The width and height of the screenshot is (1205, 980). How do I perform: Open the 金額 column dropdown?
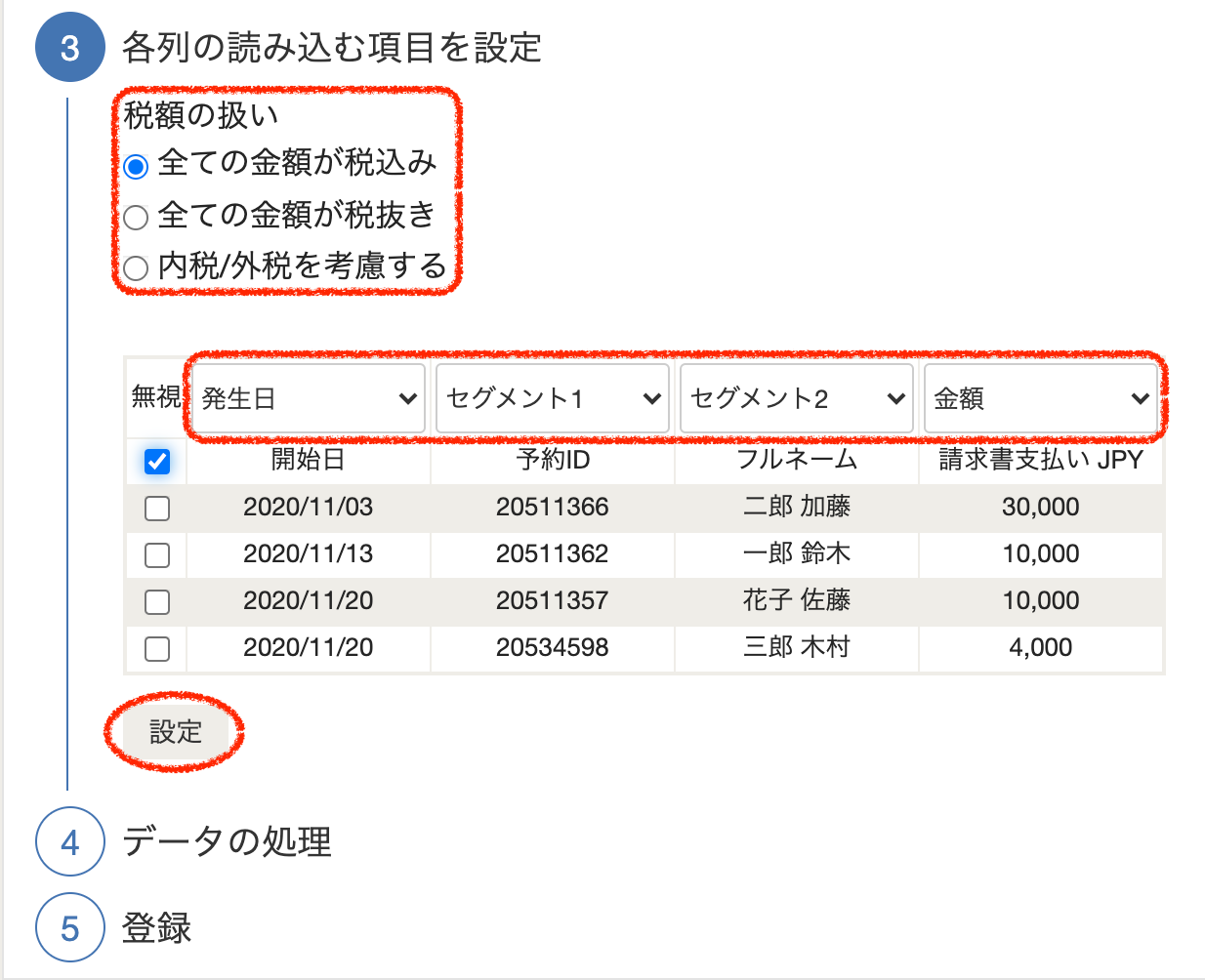click(x=1041, y=398)
